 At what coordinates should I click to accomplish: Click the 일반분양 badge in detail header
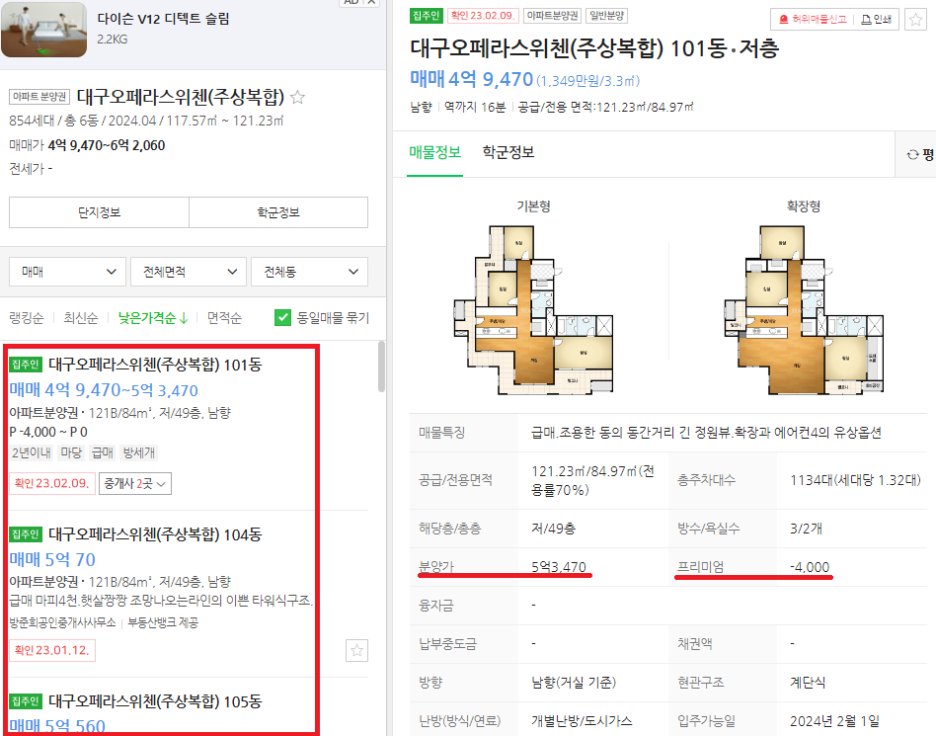point(606,16)
